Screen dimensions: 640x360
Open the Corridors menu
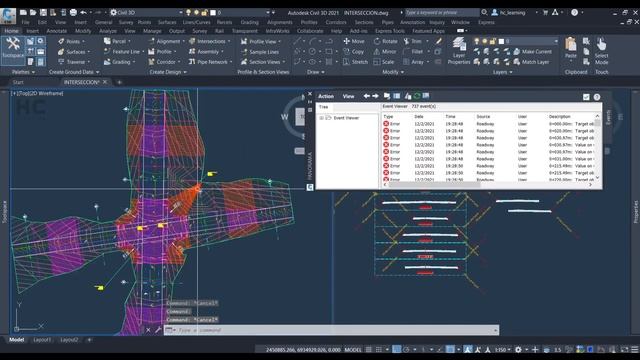pos(336,22)
